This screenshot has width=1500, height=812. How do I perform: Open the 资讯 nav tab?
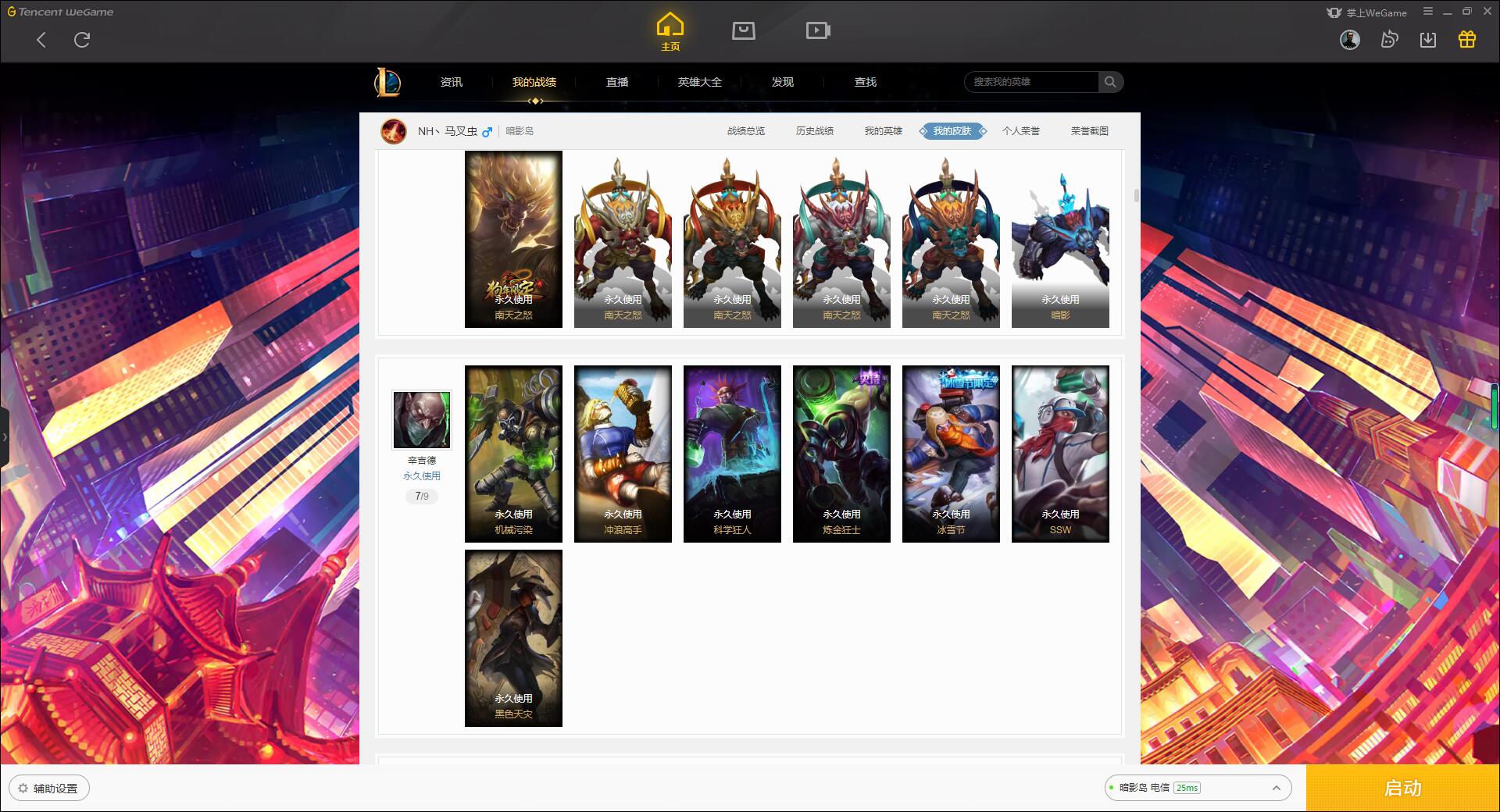[452, 82]
